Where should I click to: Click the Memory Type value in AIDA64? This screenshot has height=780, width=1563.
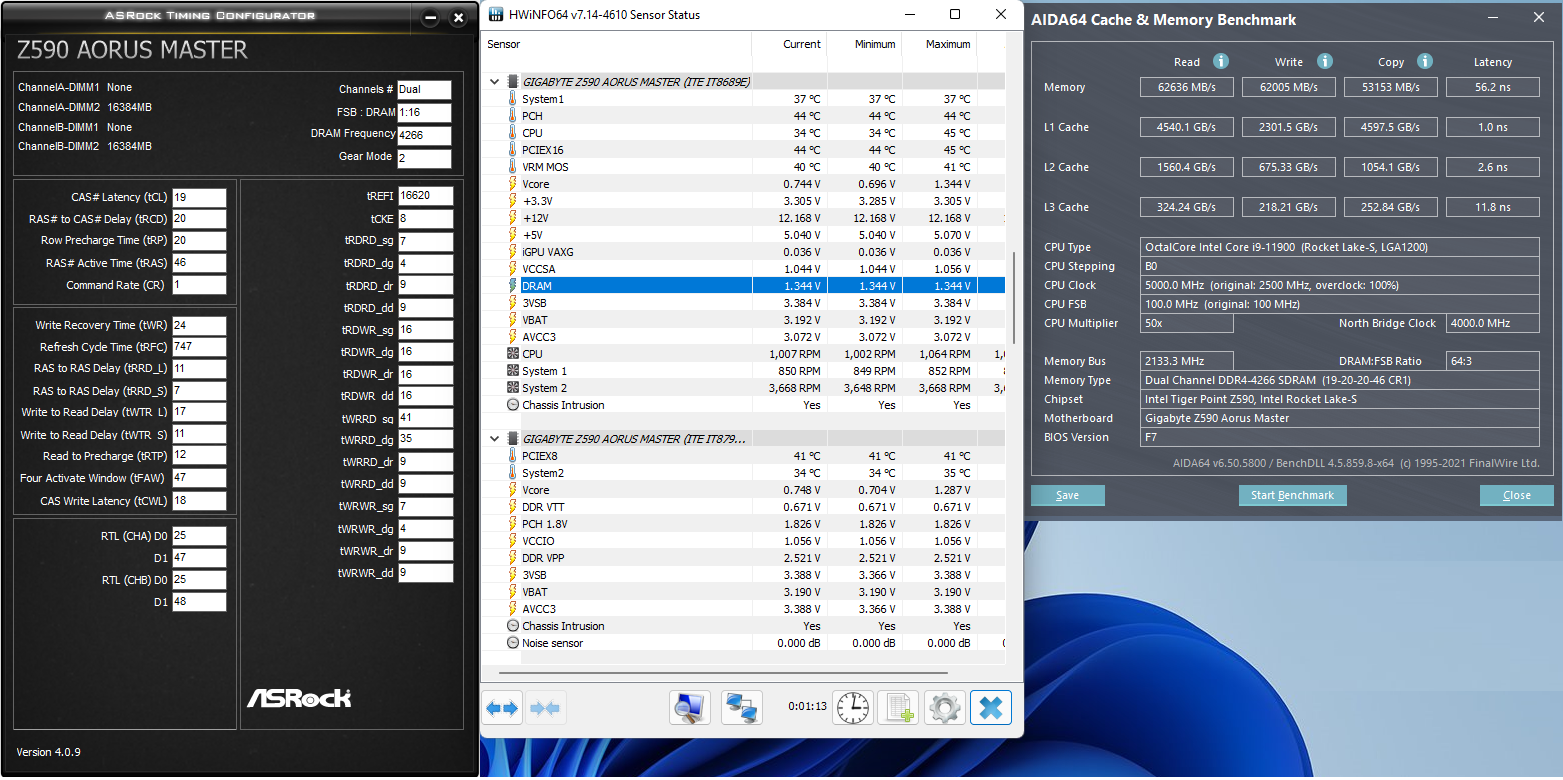click(1340, 380)
